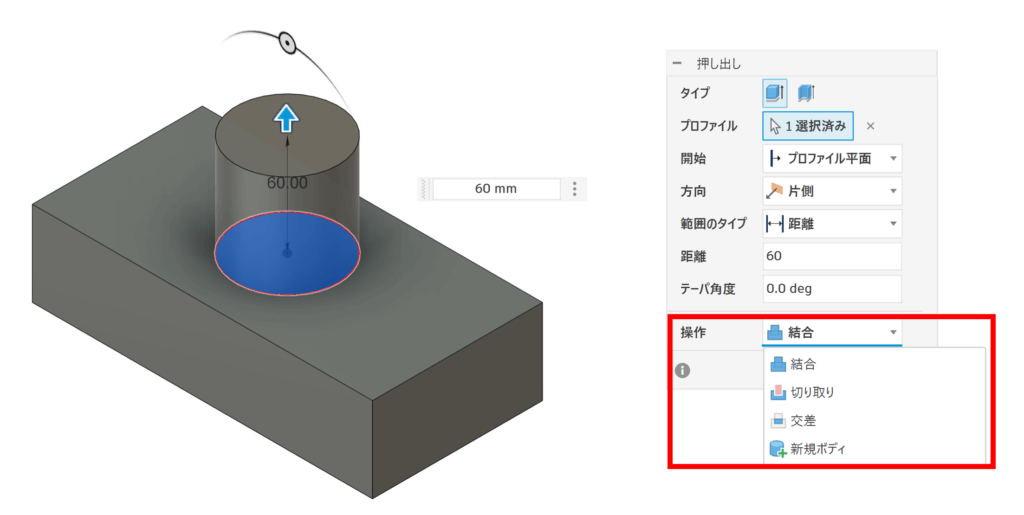The height and width of the screenshot is (515, 1024).
Task: Click the 操作 結合 dropdown
Action: coord(832,332)
